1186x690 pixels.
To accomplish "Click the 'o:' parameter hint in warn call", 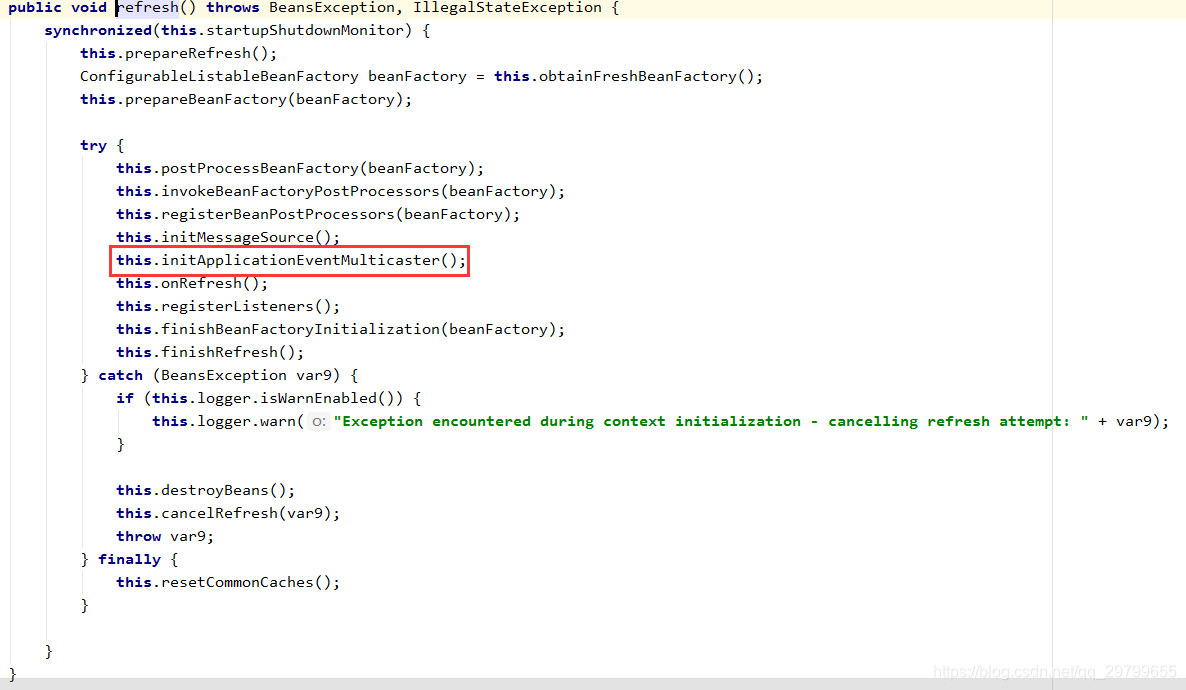I will [x=319, y=422].
